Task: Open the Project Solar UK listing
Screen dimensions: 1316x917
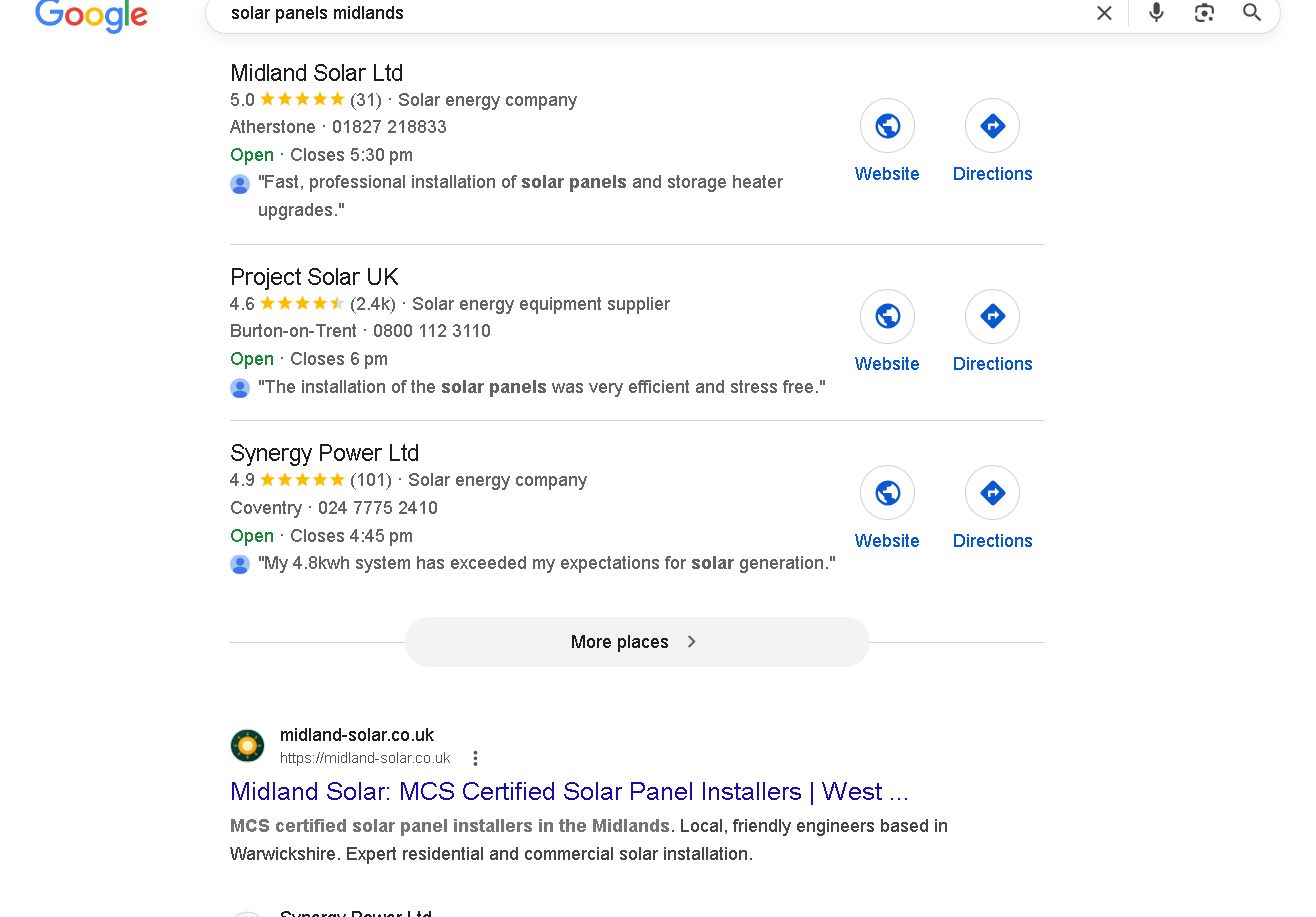Action: pos(314,277)
